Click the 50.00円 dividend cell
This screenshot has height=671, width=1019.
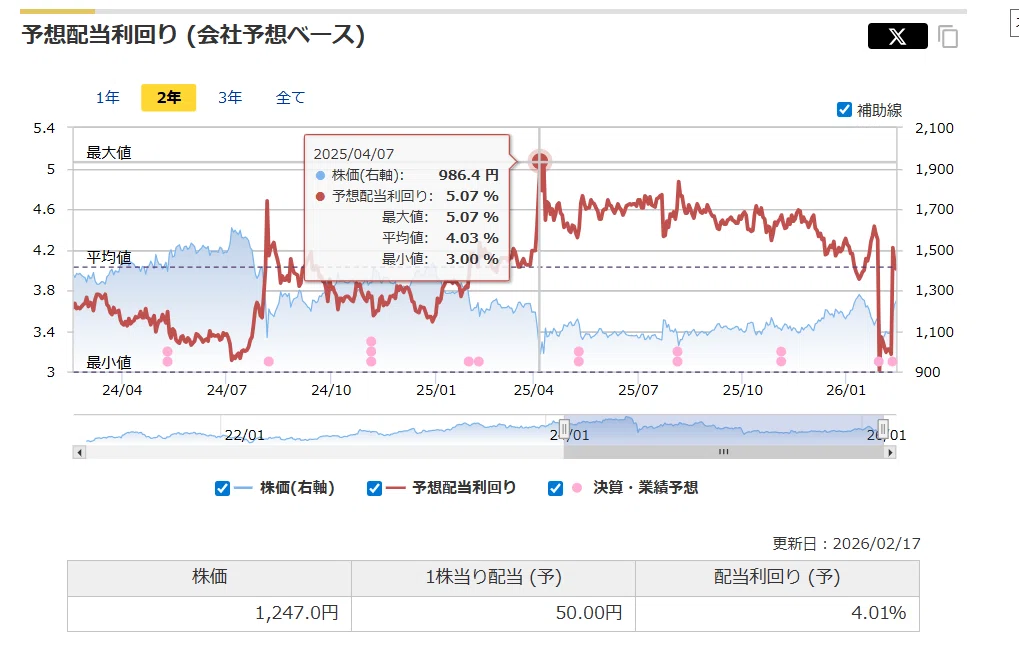pos(493,613)
